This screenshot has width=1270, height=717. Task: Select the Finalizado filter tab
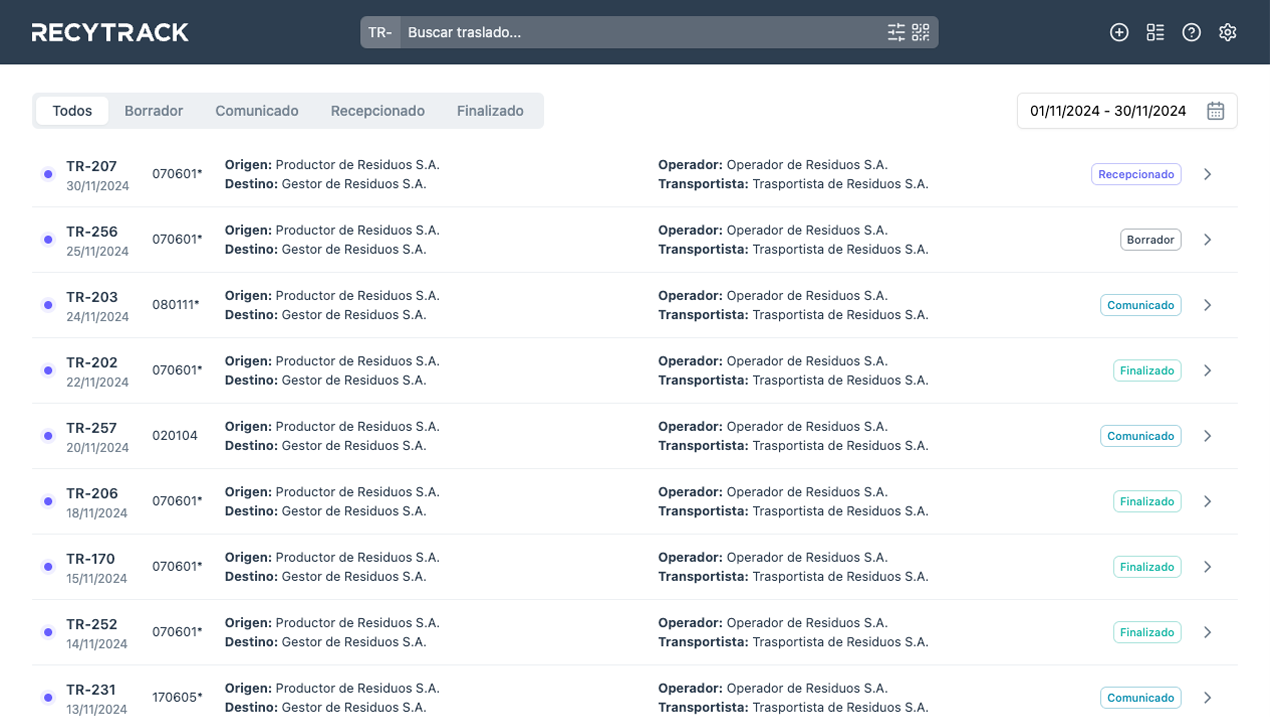click(x=490, y=110)
